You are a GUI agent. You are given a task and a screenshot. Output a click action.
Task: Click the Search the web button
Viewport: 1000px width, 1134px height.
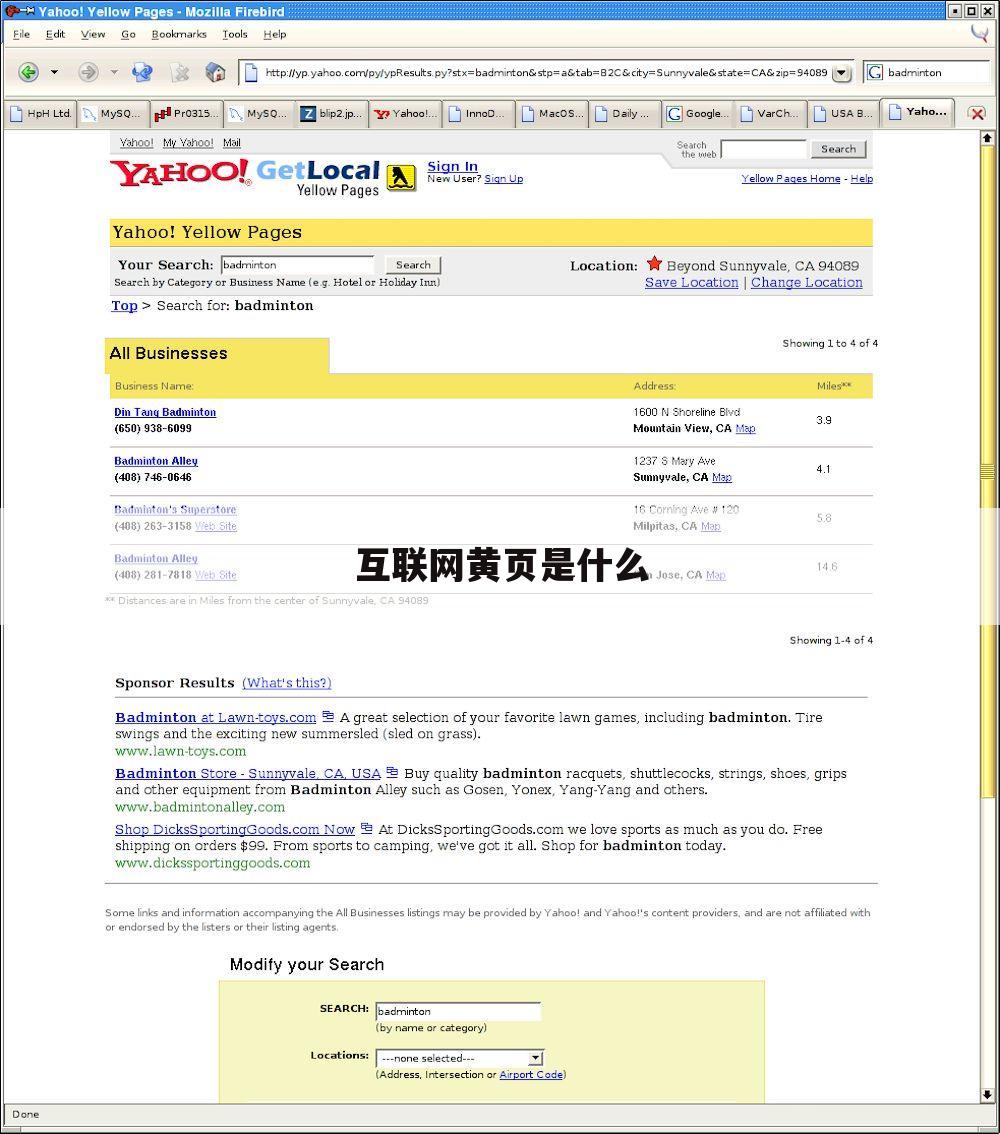838,149
